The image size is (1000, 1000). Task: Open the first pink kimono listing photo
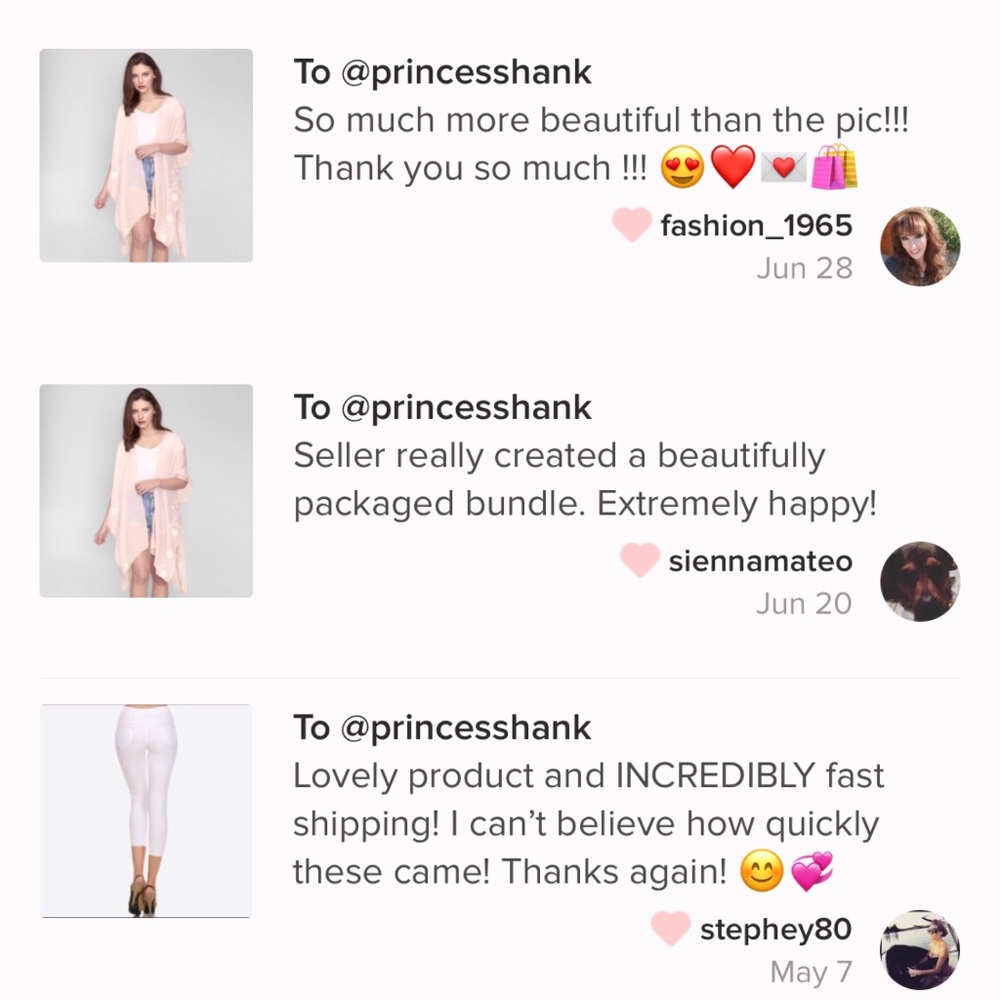tap(146, 156)
